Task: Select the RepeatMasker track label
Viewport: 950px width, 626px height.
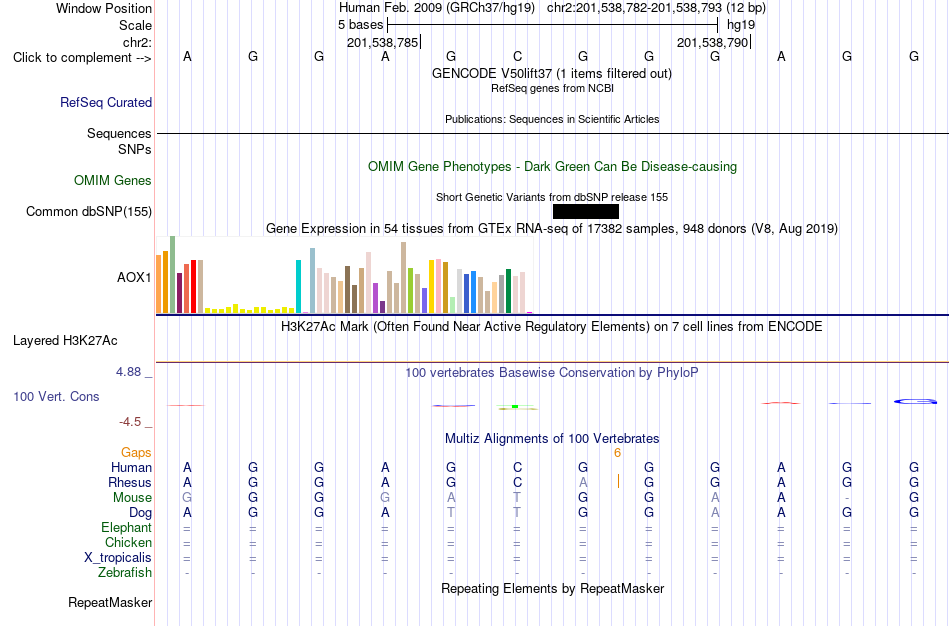Action: pyautogui.click(x=110, y=602)
